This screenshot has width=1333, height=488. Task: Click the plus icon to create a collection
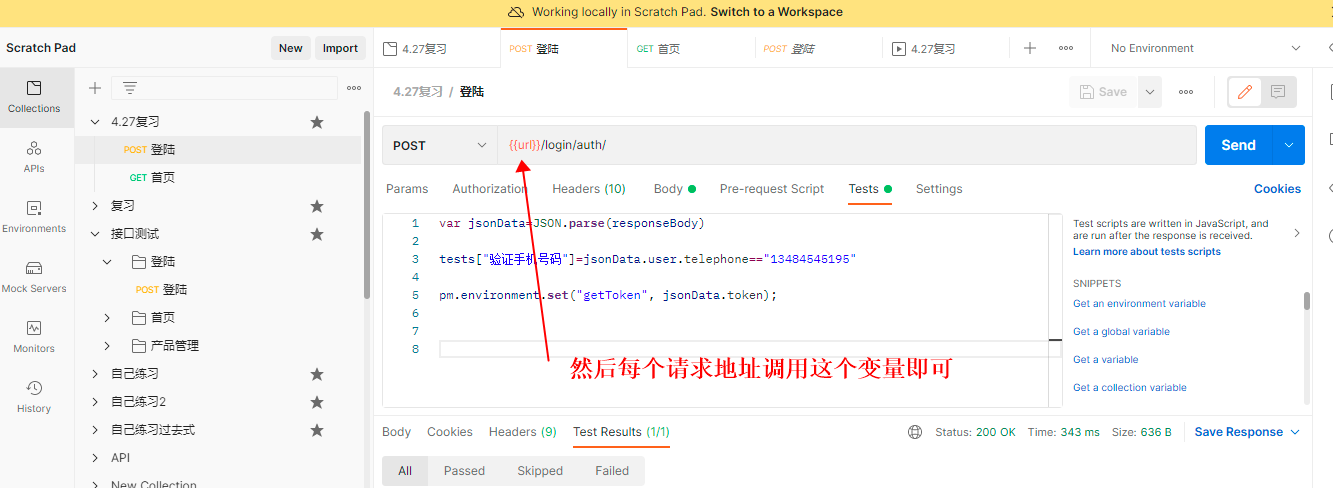(x=95, y=88)
